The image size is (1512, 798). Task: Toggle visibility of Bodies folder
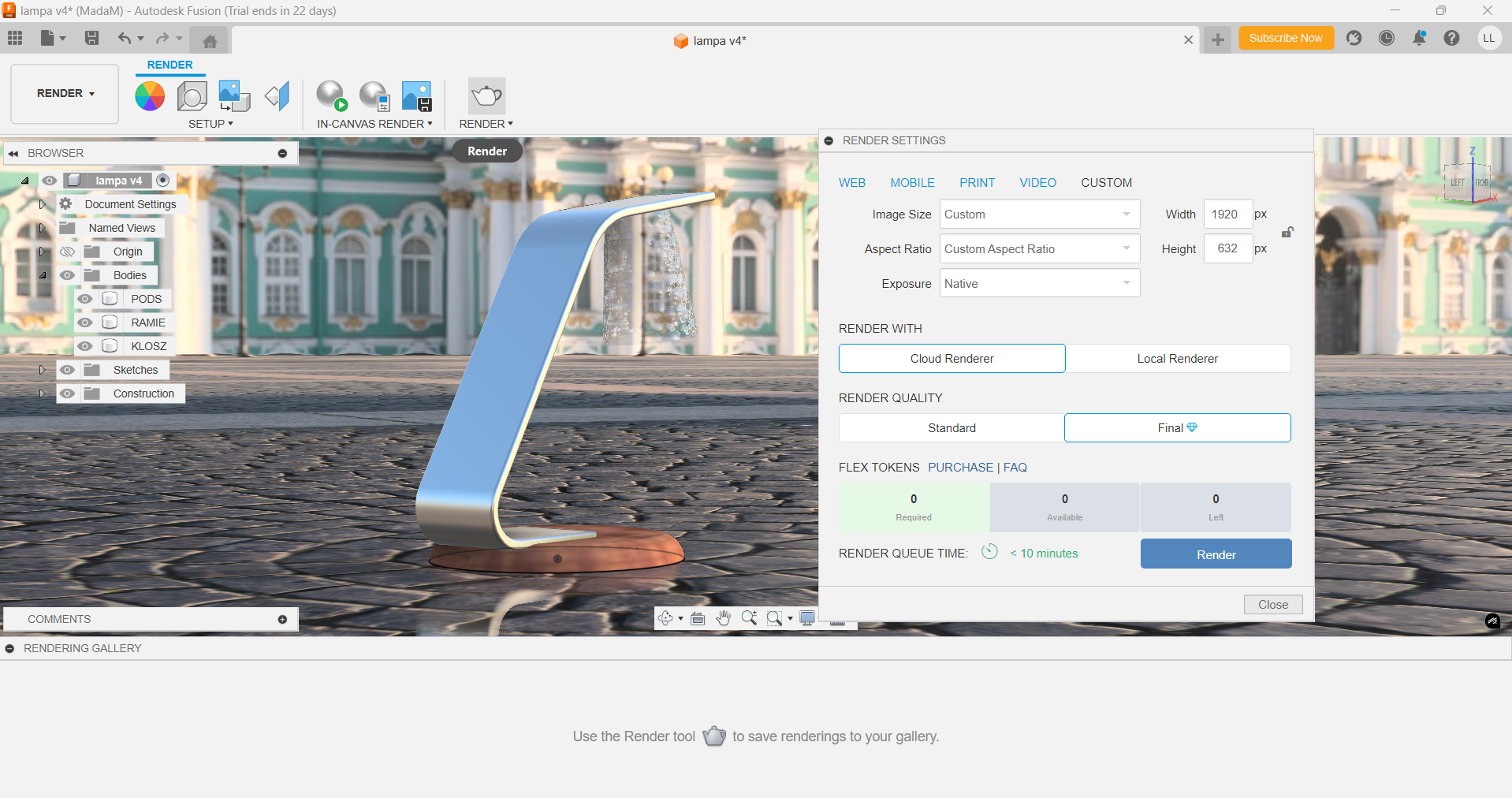68,275
